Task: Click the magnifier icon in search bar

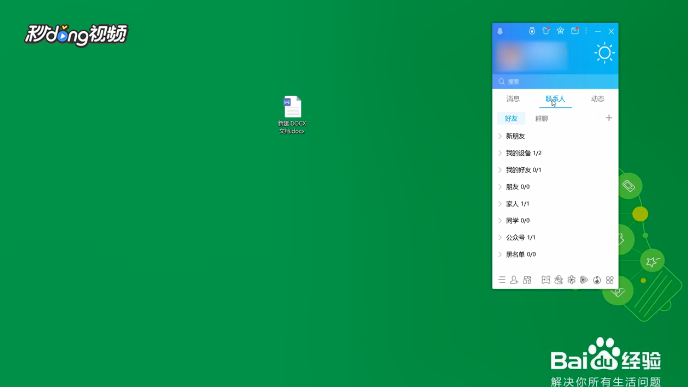Action: [502, 82]
